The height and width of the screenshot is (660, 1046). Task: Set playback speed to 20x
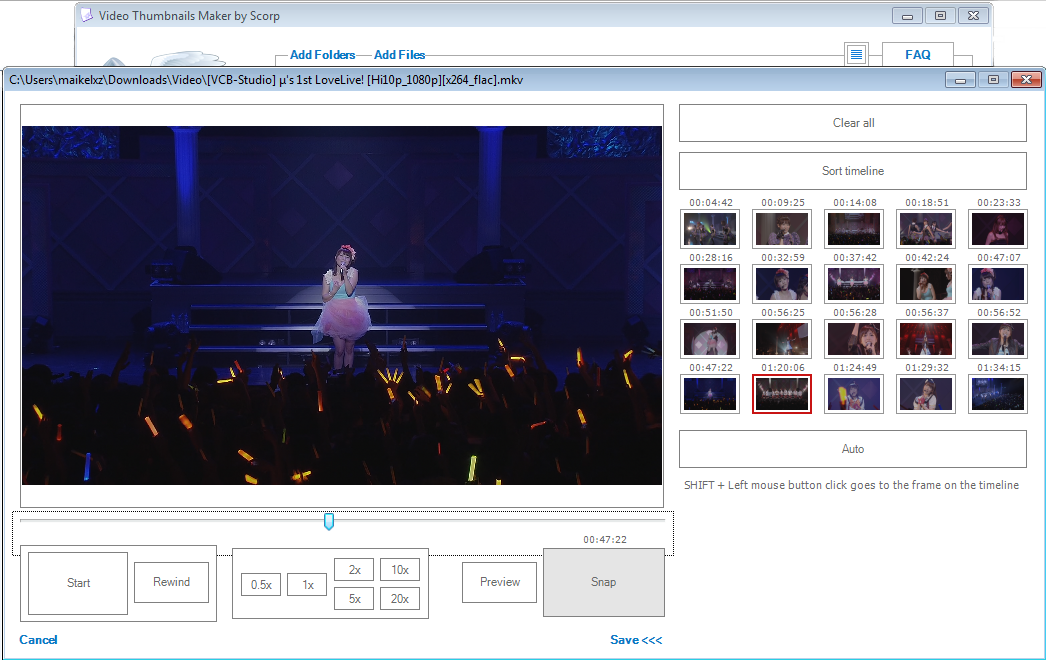coord(400,599)
